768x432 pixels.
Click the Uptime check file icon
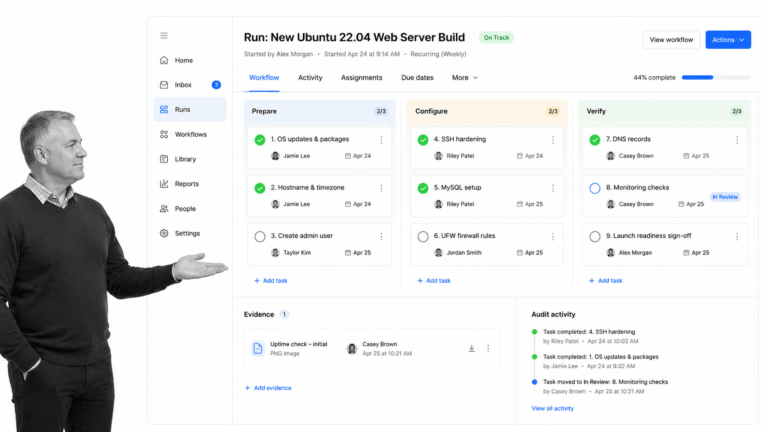point(258,348)
